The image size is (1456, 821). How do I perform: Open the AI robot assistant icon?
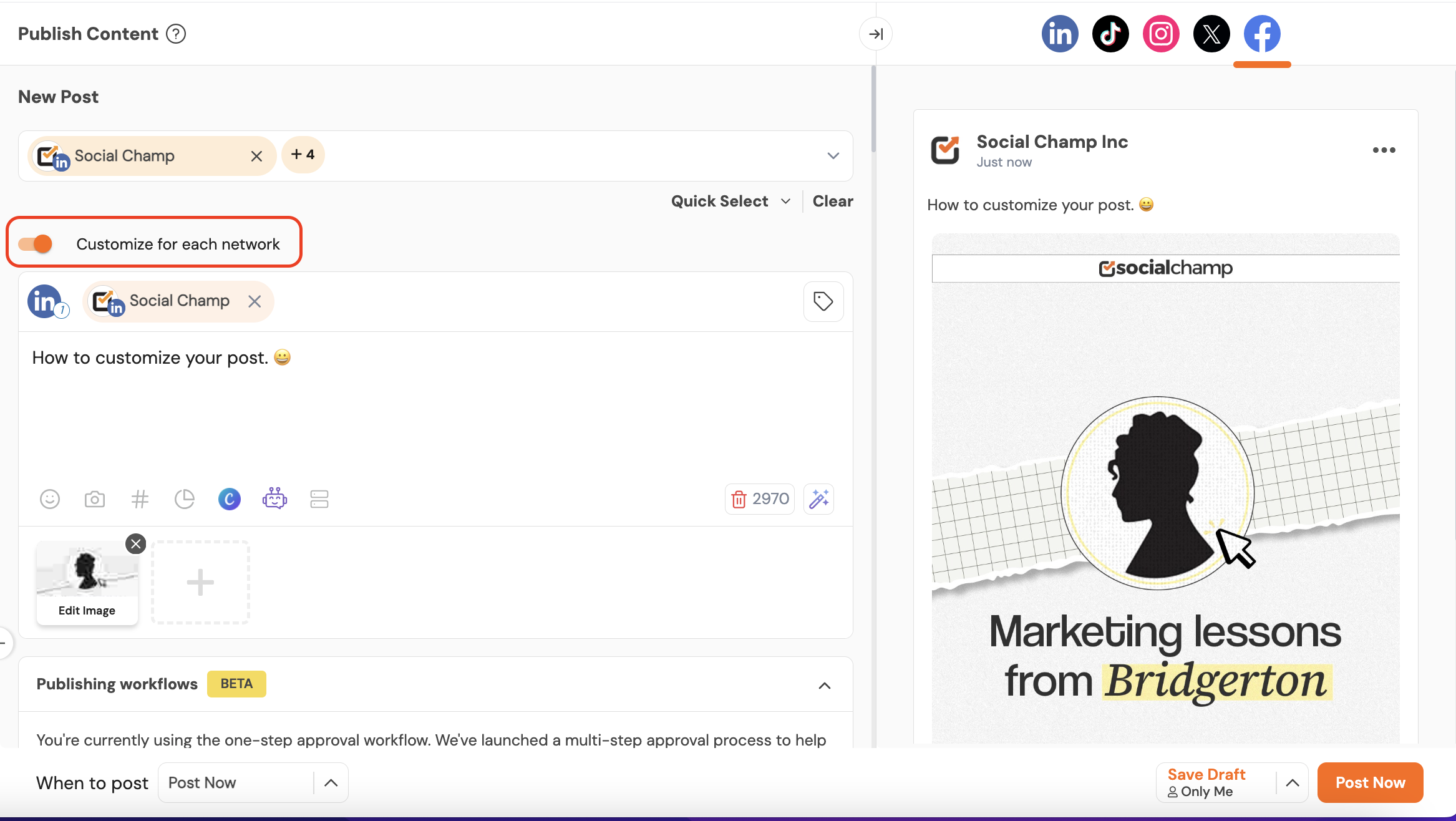click(x=274, y=499)
